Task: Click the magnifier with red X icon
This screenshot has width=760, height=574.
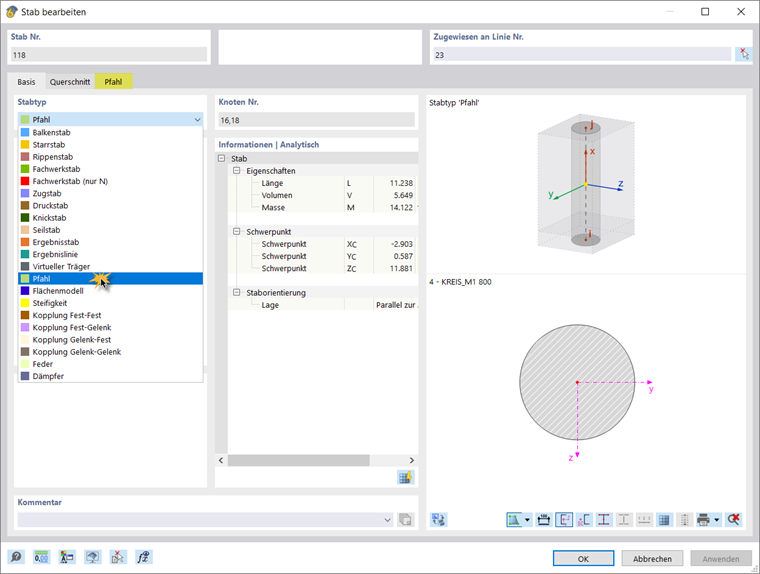Action: click(x=733, y=520)
